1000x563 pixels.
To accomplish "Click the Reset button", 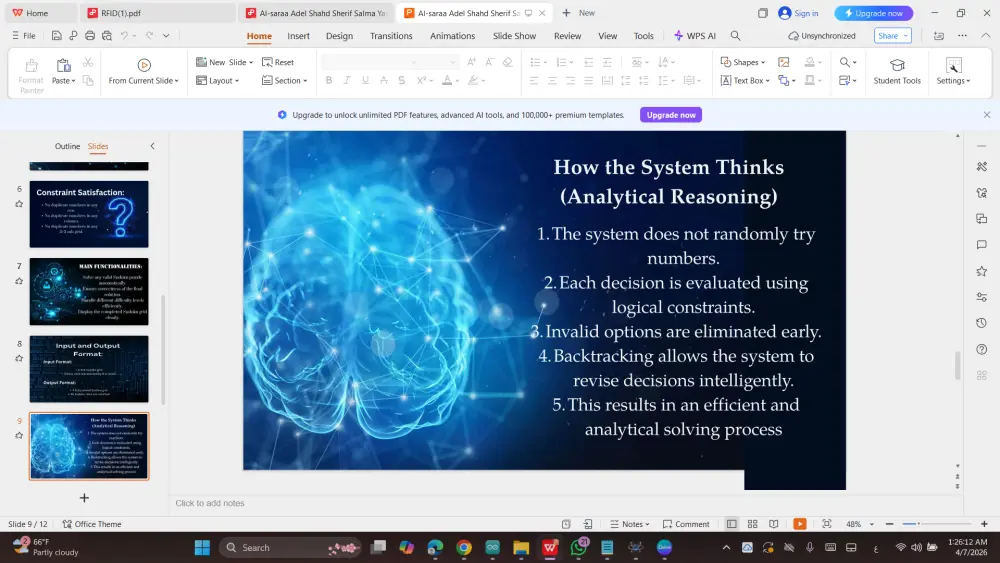I will (278, 62).
